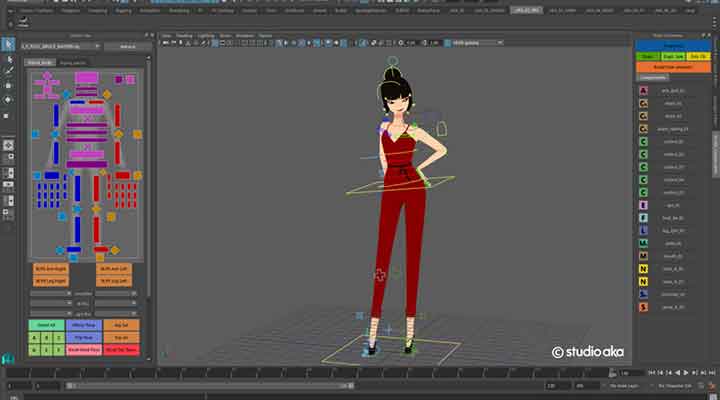The image size is (720, 400).
Task: Select the arrow Select tool in left toolbox
Action: pyautogui.click(x=7, y=44)
